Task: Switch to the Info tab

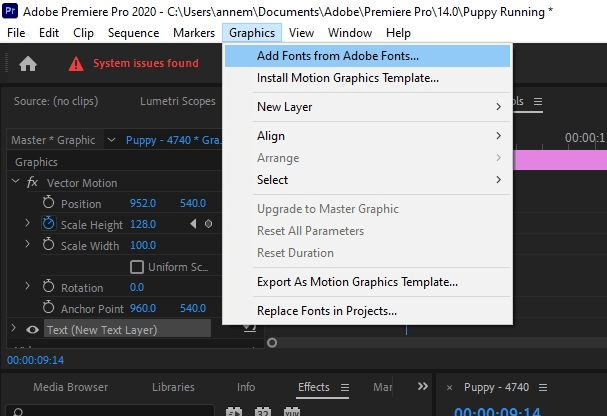Action: [x=246, y=387]
